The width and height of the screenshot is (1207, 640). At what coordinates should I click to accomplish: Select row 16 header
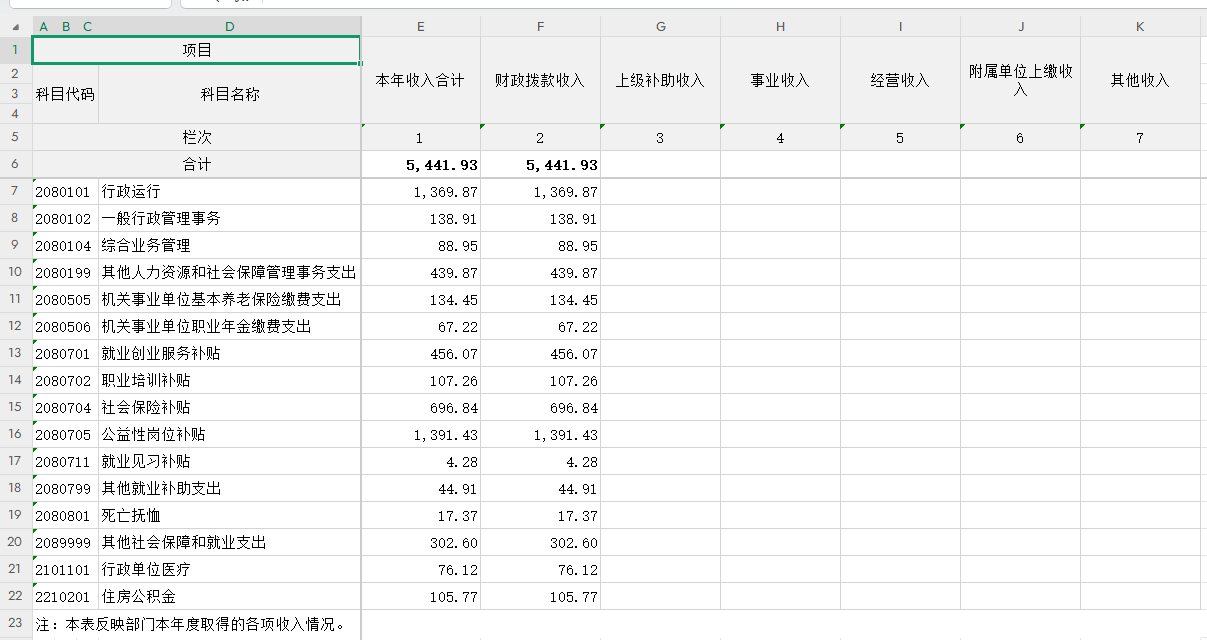pyautogui.click(x=15, y=434)
